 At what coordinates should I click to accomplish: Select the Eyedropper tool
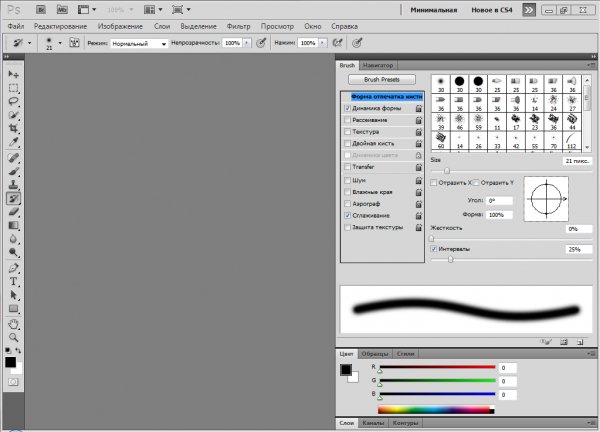click(13, 142)
